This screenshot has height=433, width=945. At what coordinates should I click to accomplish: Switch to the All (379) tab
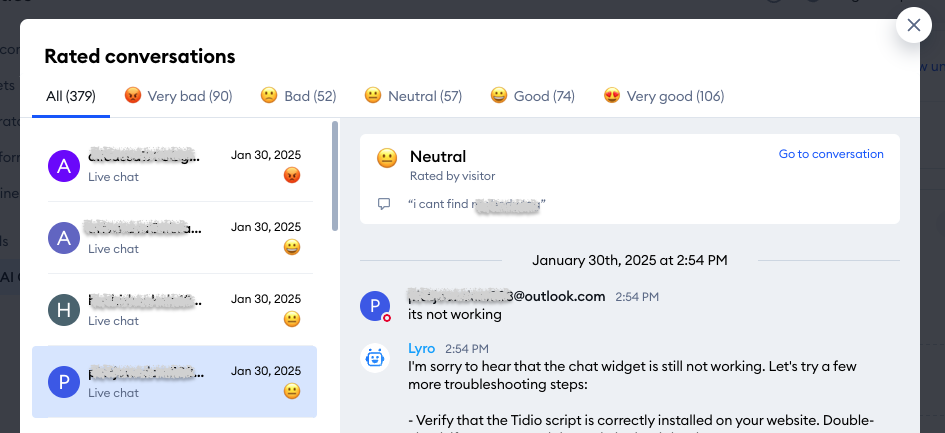click(x=71, y=96)
